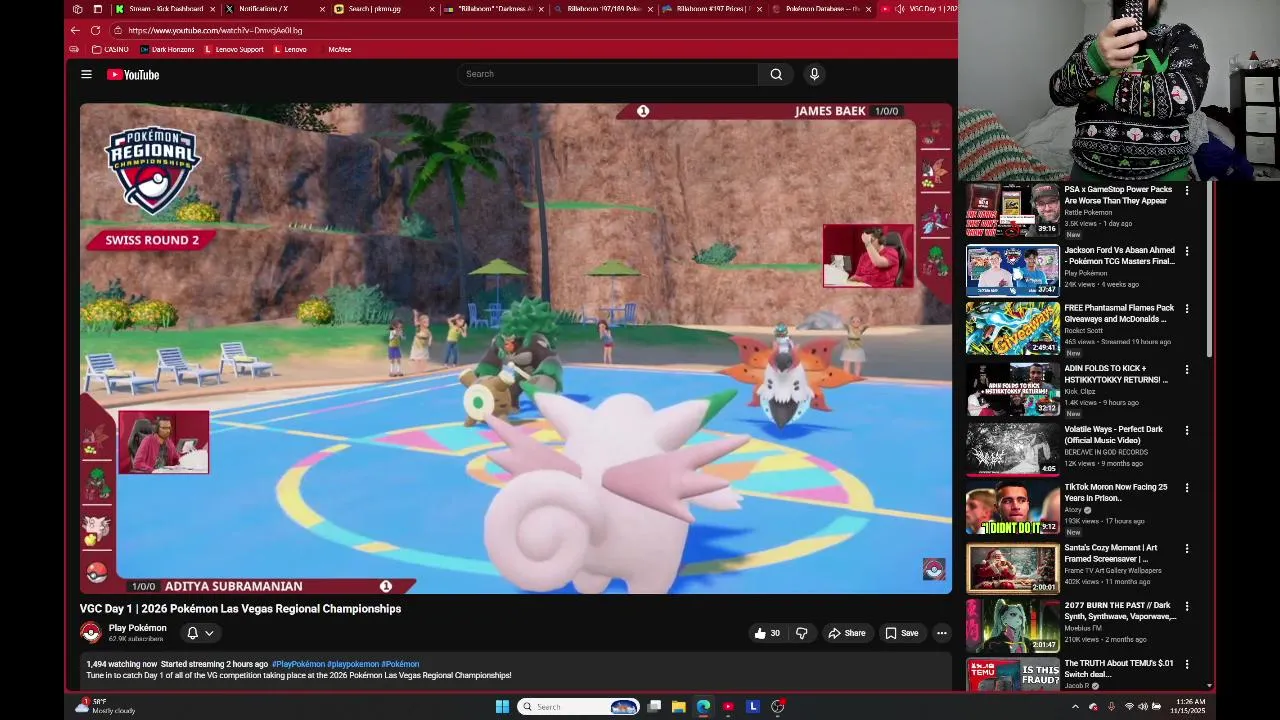
Task: Start voice search with the microphone icon
Action: [x=814, y=74]
